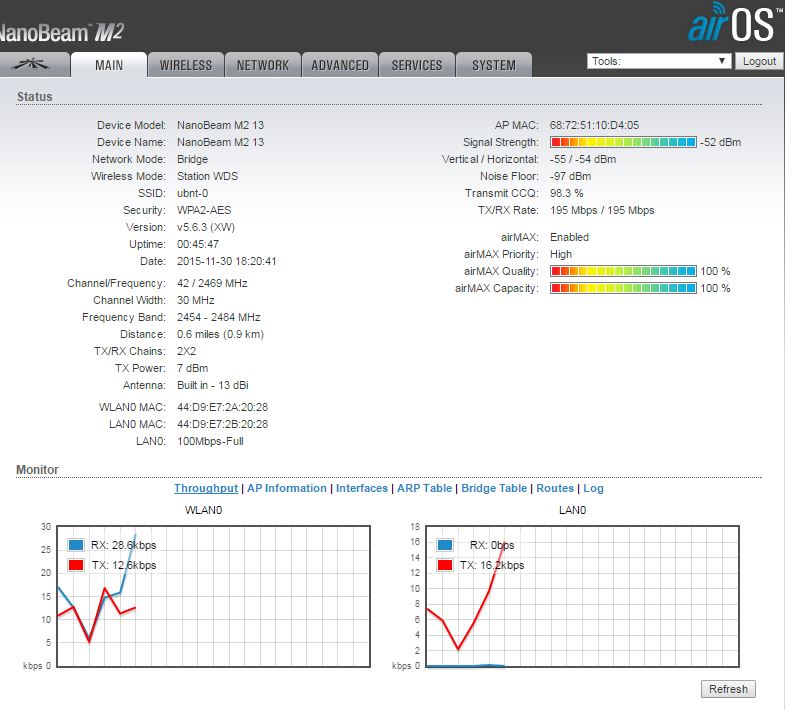Click the LAN0 throughput graph
The height and width of the screenshot is (710, 785).
[x=582, y=596]
